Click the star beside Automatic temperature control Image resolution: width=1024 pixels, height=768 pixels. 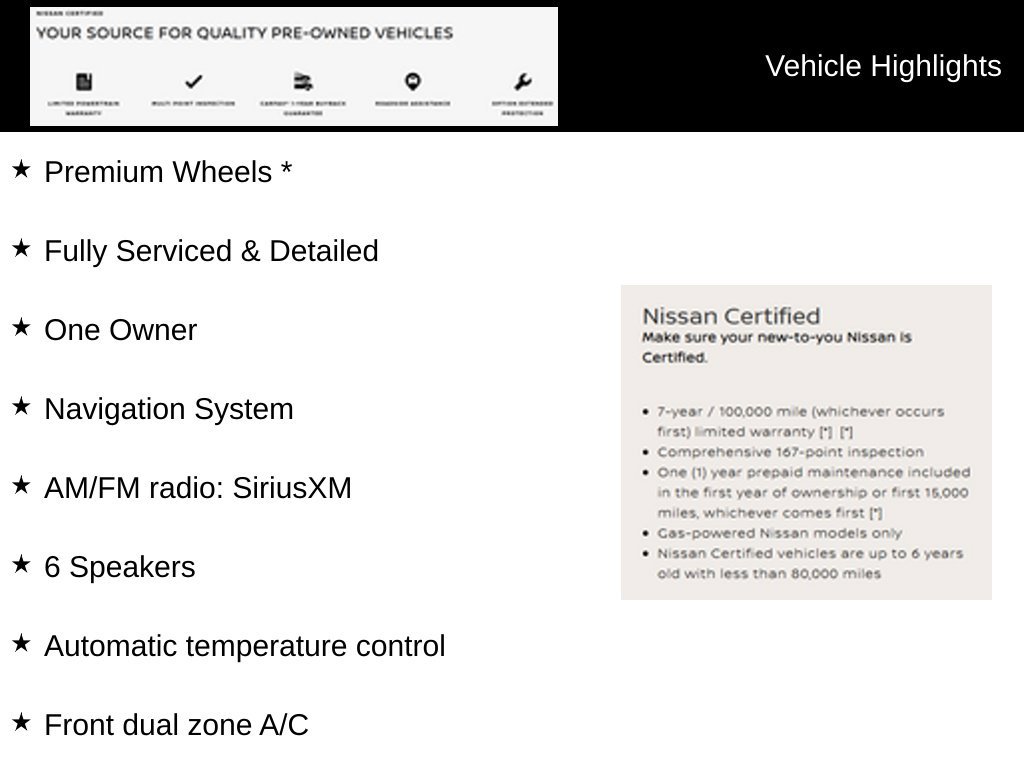[21, 643]
